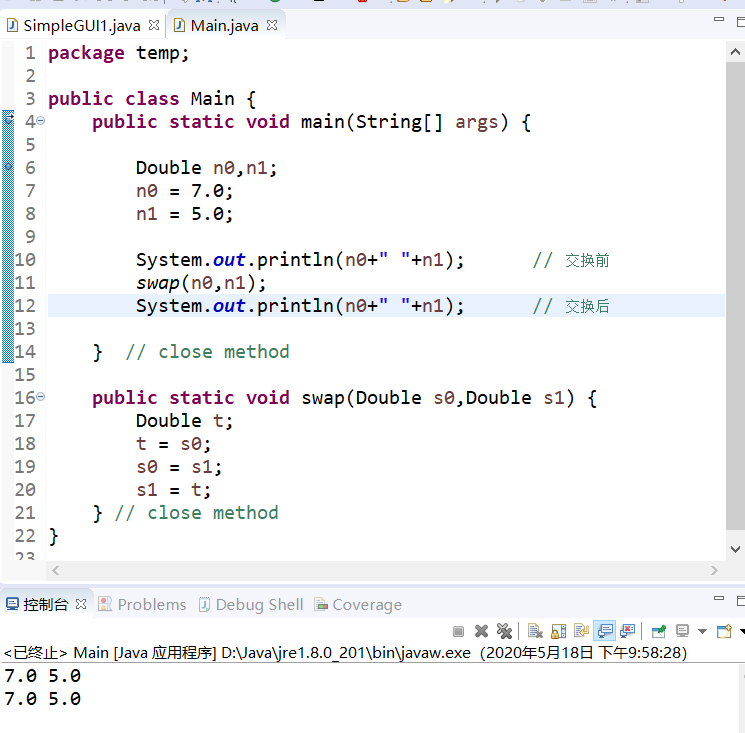745x733 pixels.
Task: Click the Display Selected Console icon
Action: point(682,631)
